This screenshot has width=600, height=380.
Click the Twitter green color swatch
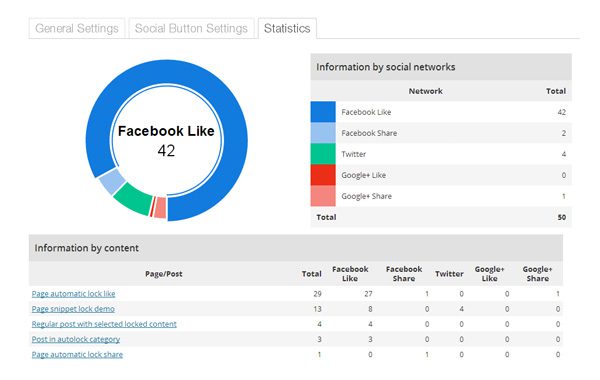coord(323,154)
